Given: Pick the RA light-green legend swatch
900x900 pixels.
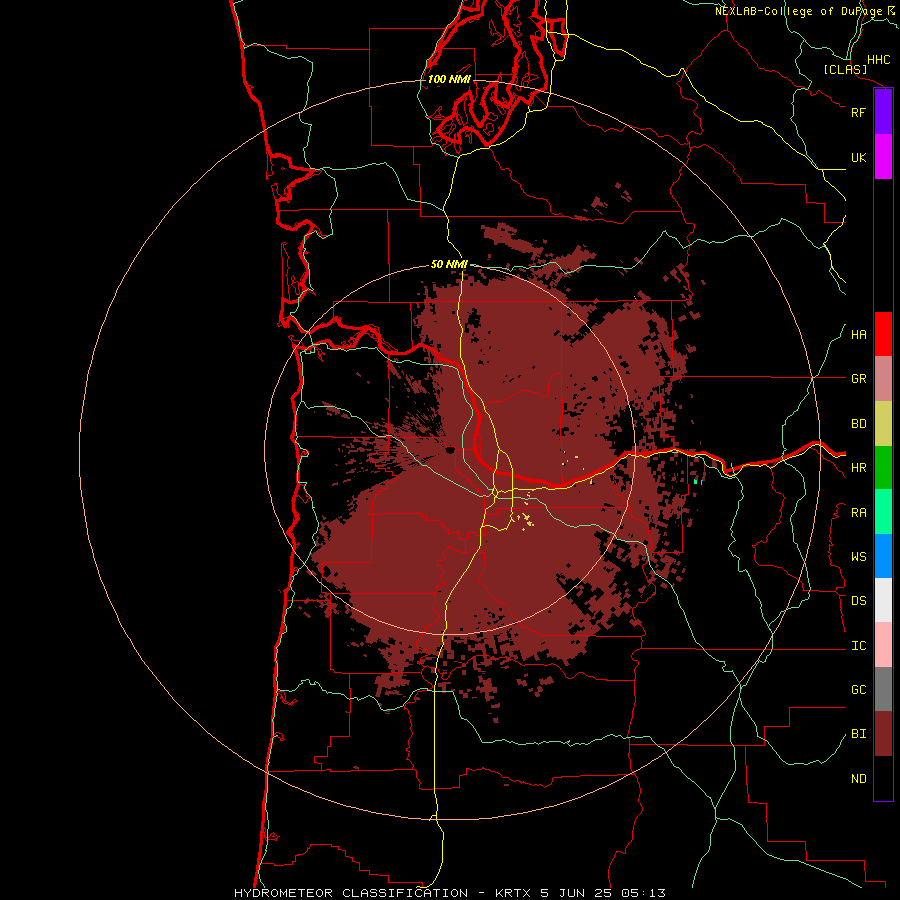Looking at the screenshot, I should click(883, 512).
